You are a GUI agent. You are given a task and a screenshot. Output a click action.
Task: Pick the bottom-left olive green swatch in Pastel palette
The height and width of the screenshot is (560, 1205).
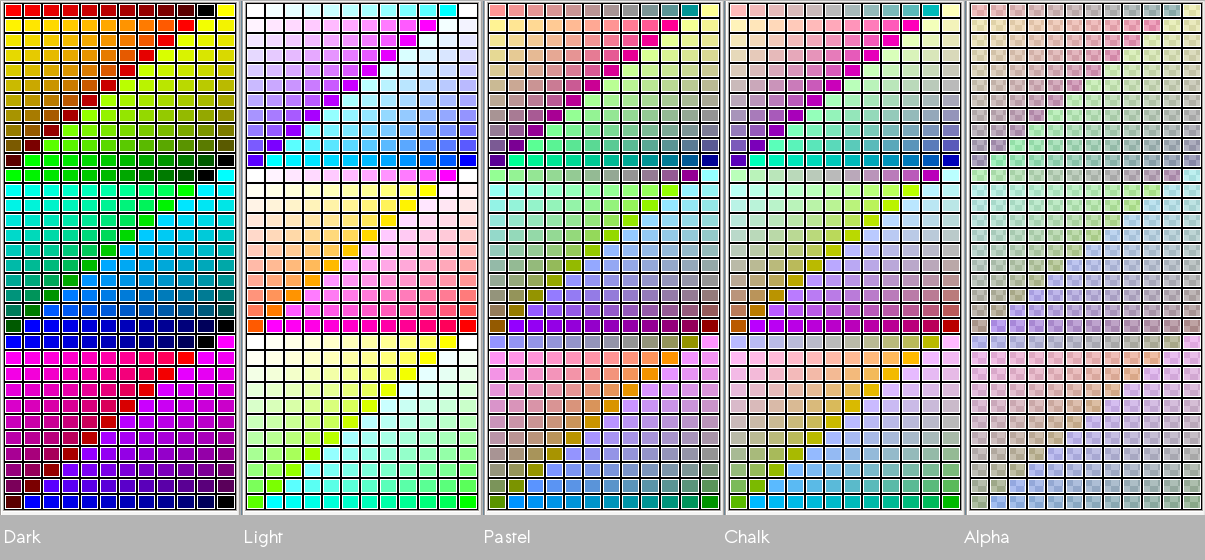point(496,502)
